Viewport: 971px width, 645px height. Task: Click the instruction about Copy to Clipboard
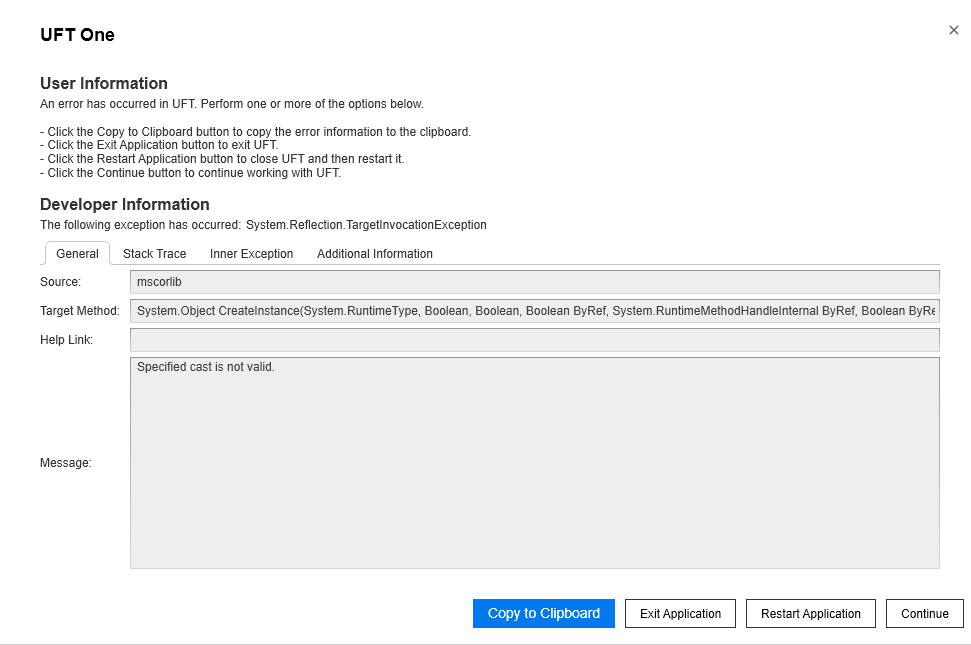coord(256,132)
